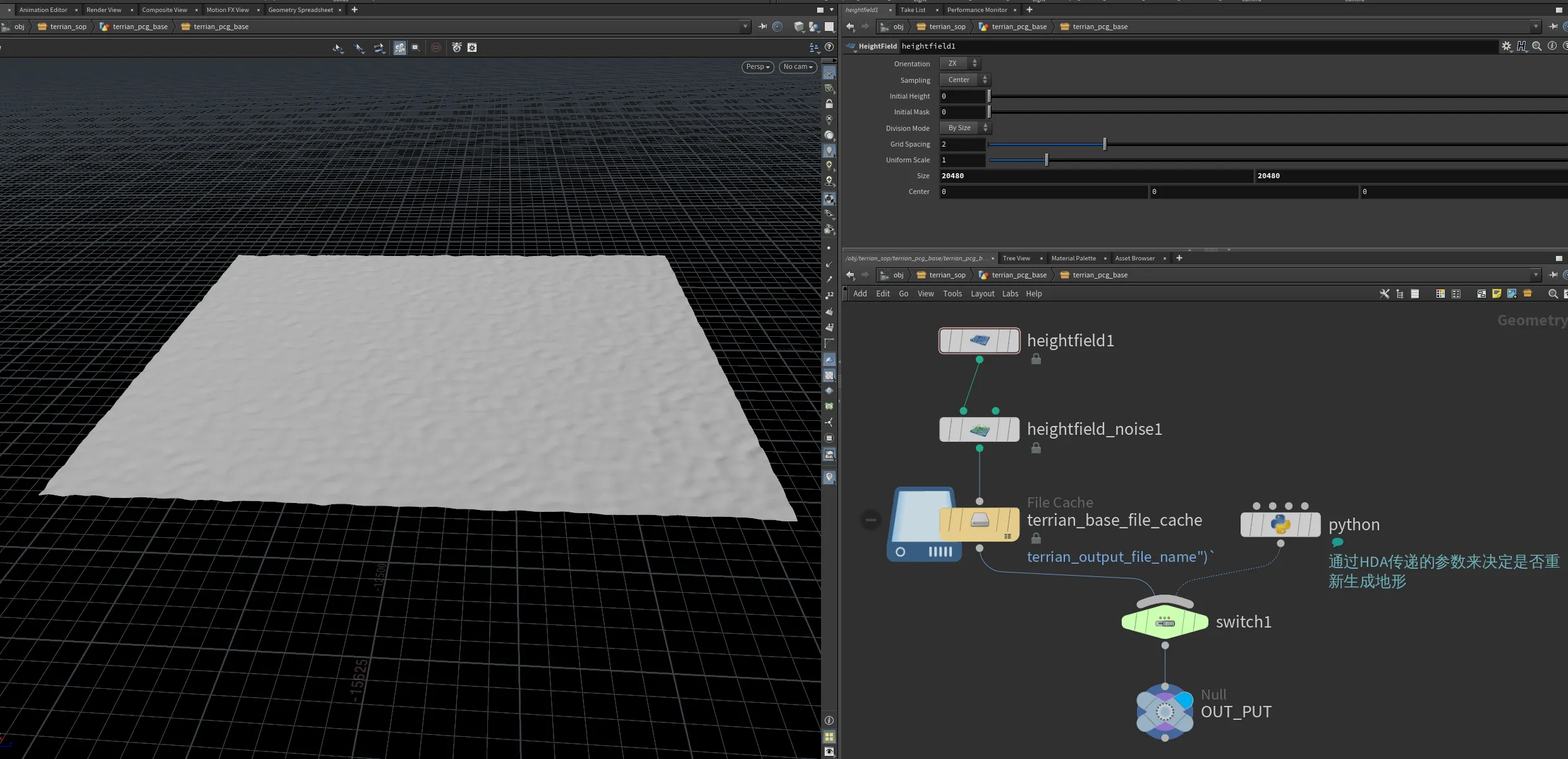Click the Grid Spacing slider handle
1568x759 pixels.
(x=1105, y=144)
